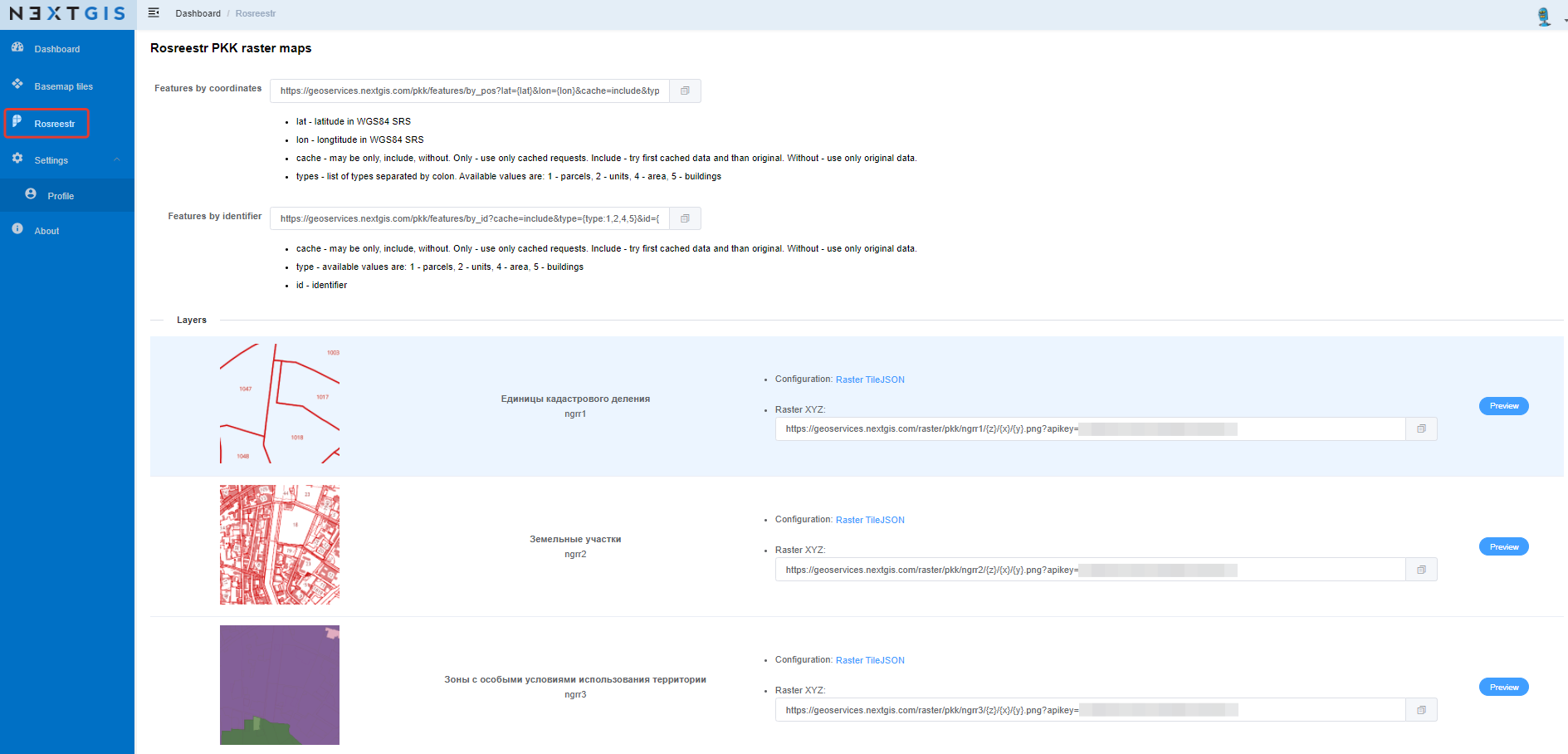1568x754 pixels.
Task: Open the Basemap tiles menu item
Action: pos(67,86)
